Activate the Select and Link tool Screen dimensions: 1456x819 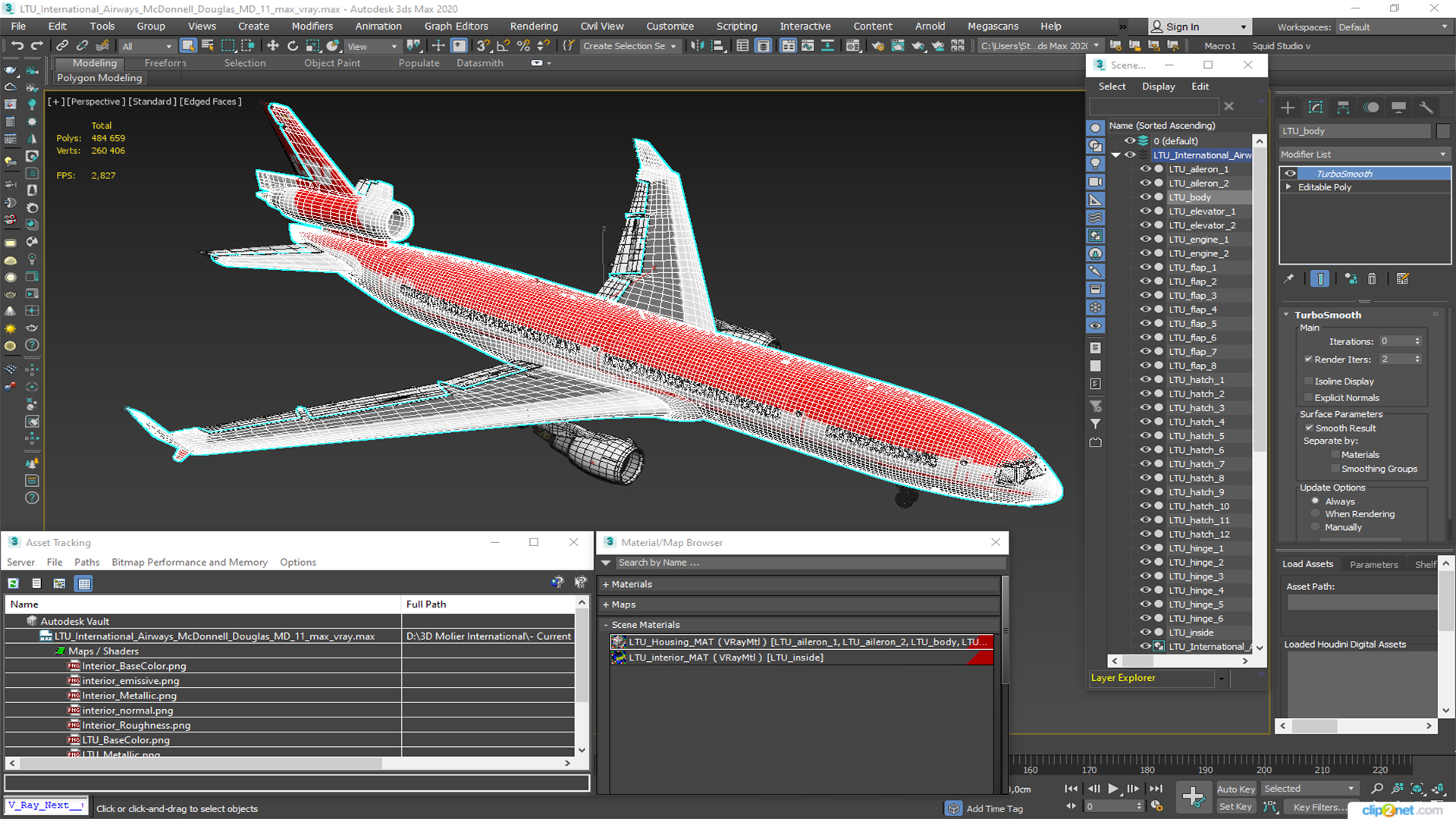click(62, 45)
